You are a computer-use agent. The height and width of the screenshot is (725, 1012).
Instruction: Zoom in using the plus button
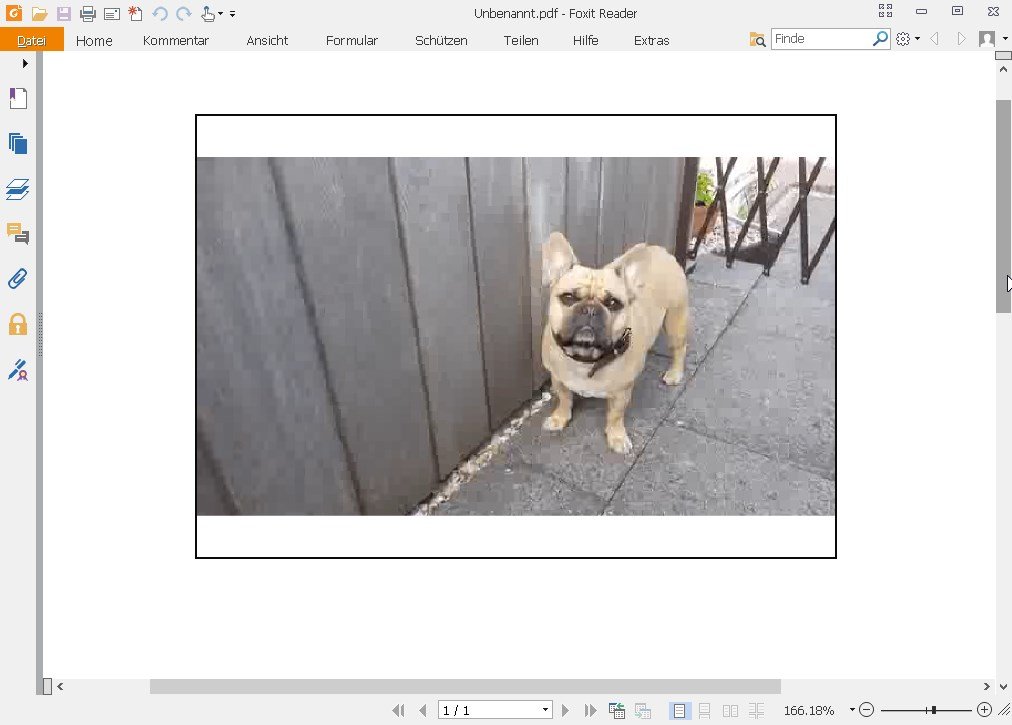pos(984,710)
